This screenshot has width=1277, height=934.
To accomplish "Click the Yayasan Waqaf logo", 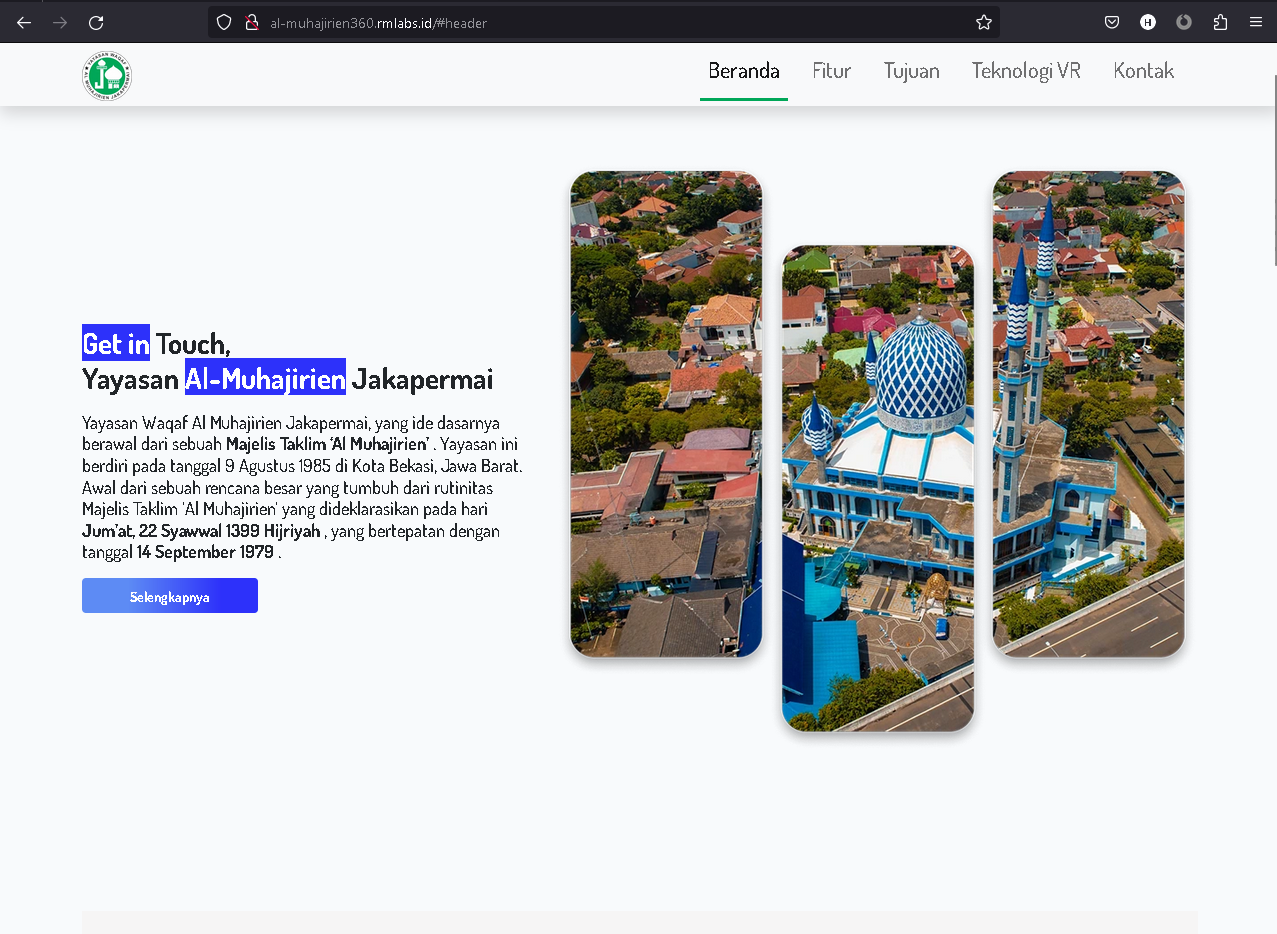I will (107, 76).
